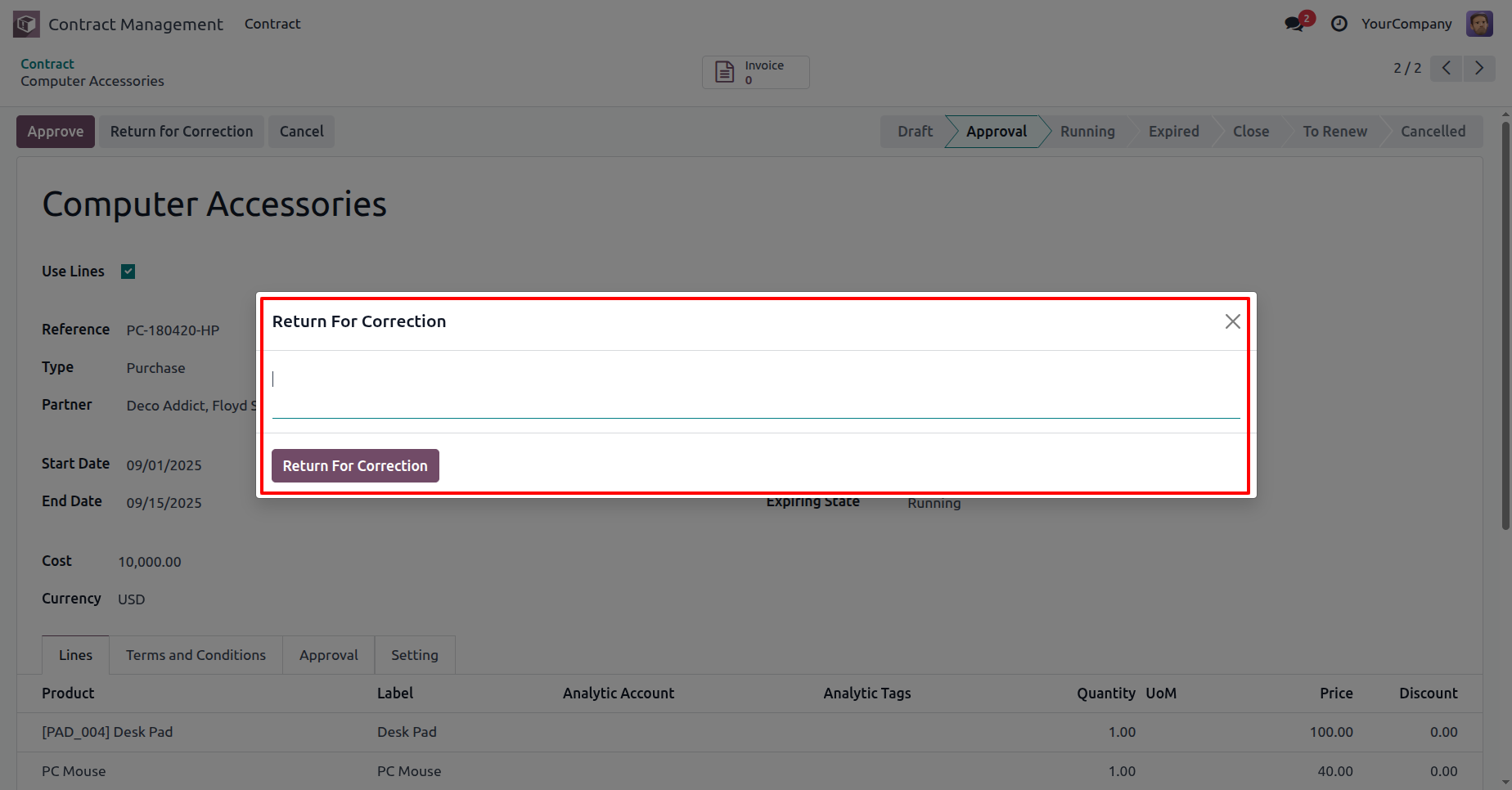Select the Expired status stage
The image size is (1512, 790).
tap(1173, 132)
